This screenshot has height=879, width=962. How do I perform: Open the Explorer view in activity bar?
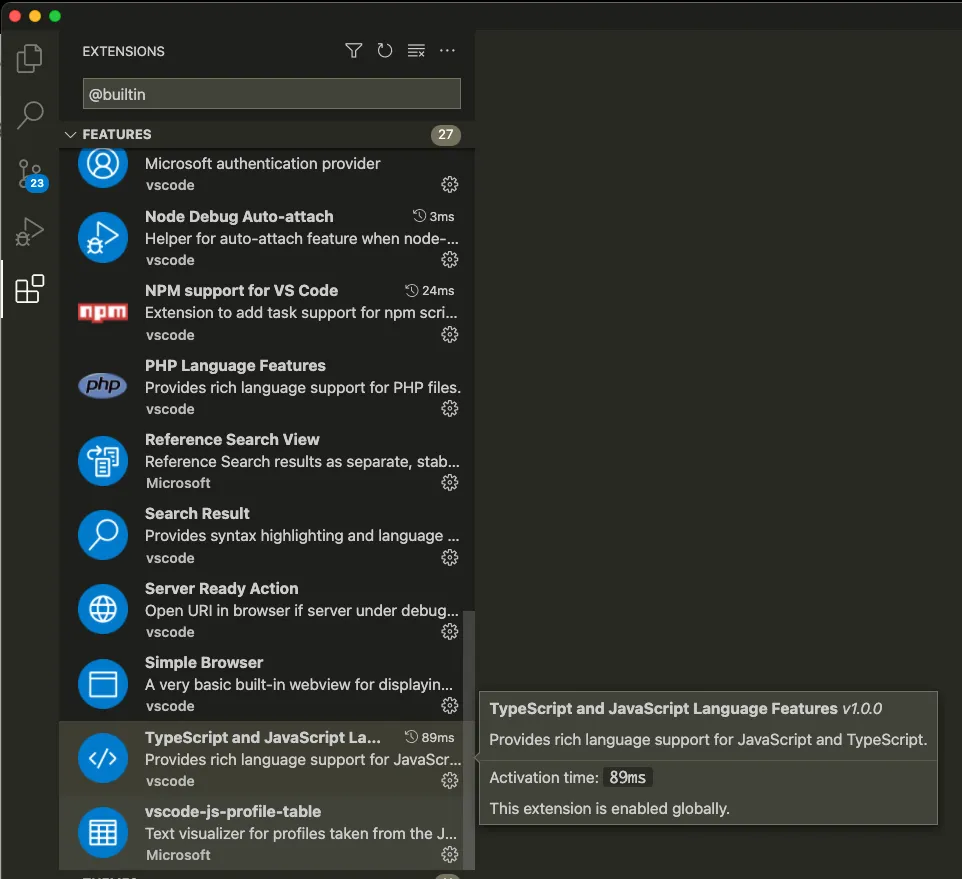(29, 58)
